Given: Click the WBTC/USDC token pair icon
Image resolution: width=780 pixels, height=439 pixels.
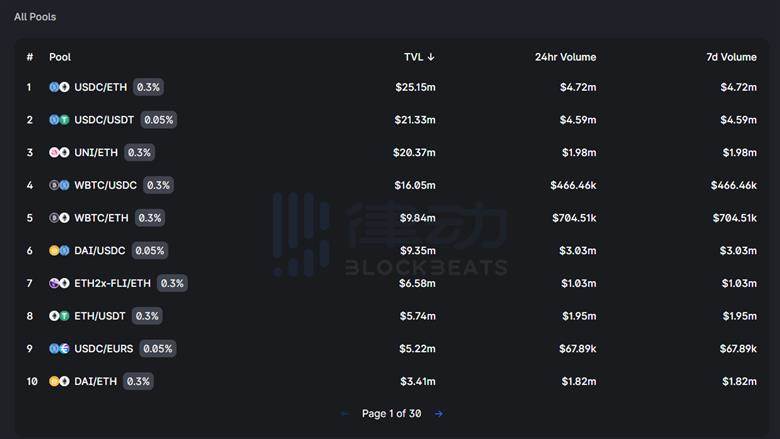Looking at the screenshot, I should [59, 185].
